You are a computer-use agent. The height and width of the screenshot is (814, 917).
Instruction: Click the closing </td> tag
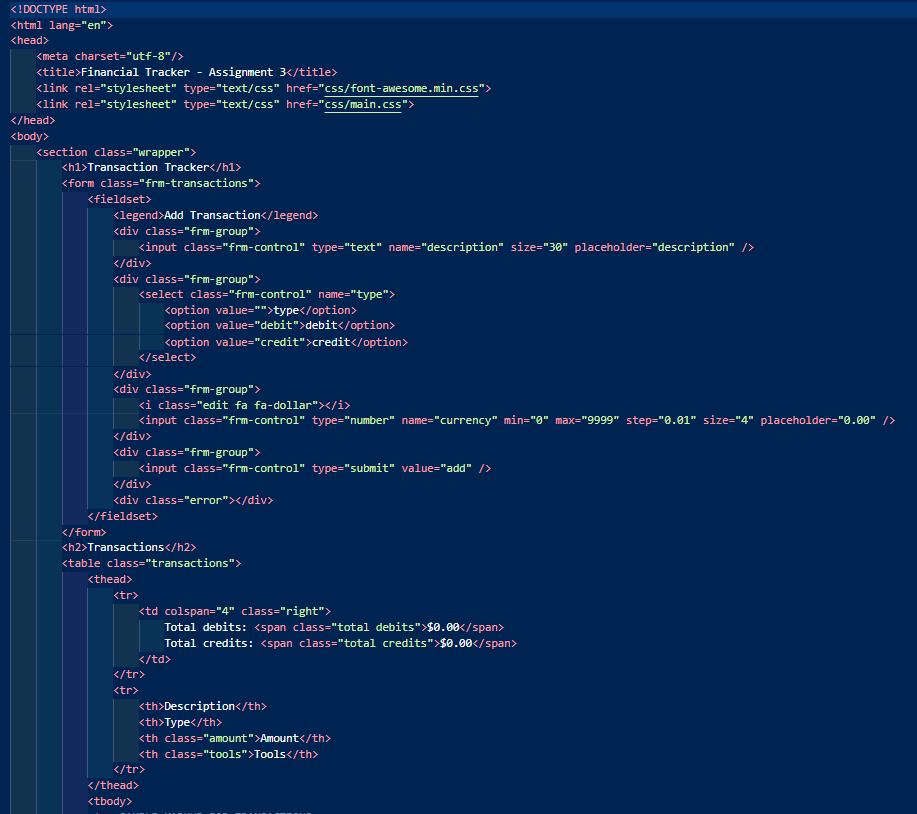click(x=155, y=659)
